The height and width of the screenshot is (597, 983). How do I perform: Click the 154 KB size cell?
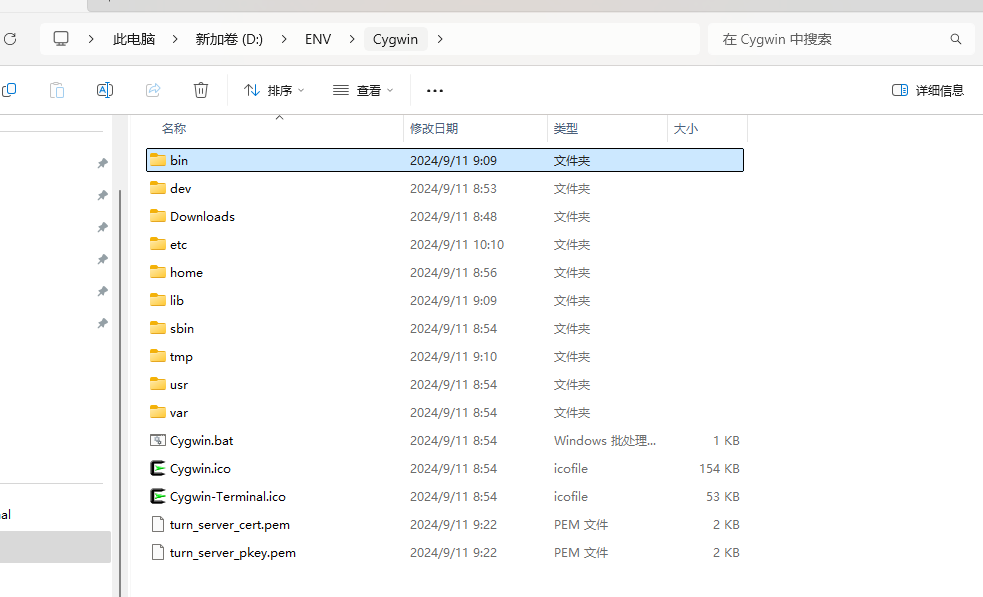point(719,468)
